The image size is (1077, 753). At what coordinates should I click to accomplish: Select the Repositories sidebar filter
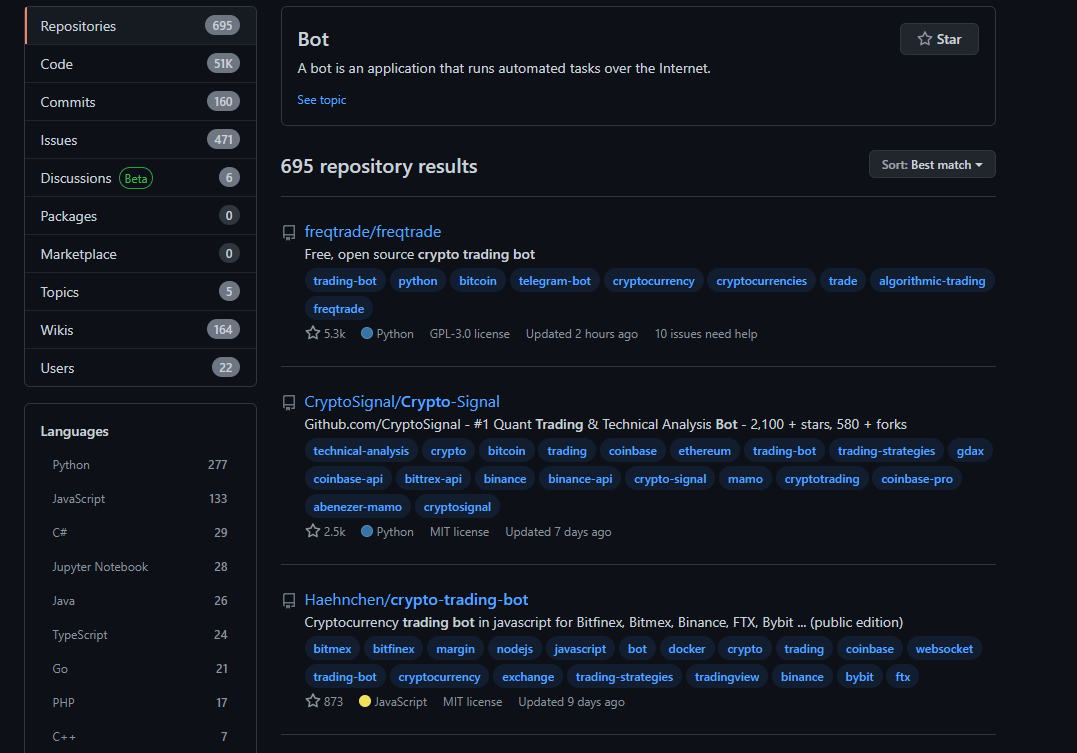(140, 26)
